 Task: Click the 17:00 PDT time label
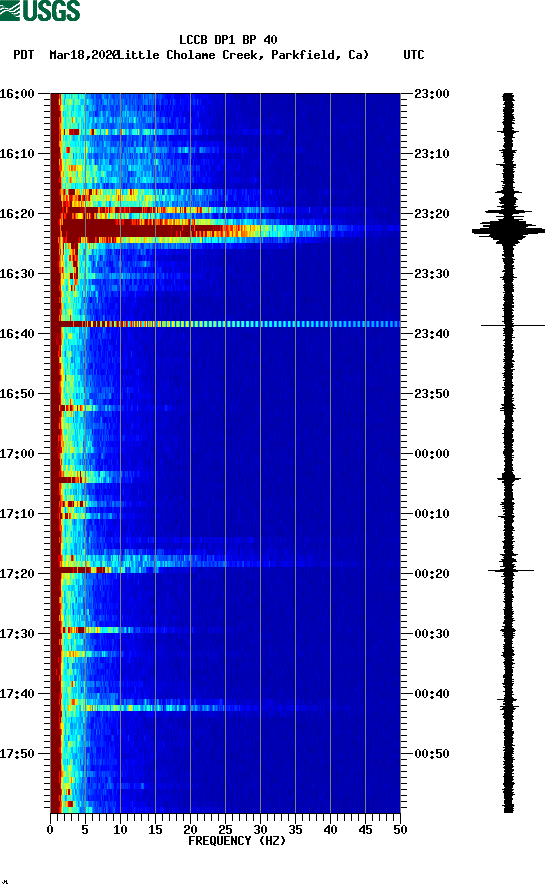coord(17,453)
